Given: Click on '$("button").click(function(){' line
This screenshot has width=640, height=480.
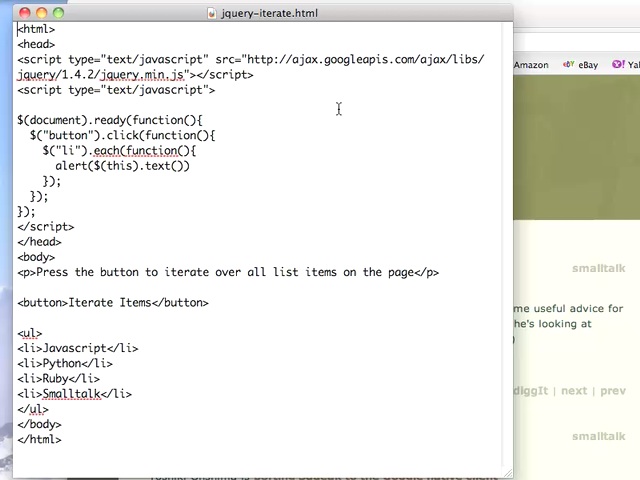Looking at the screenshot, I should pos(122,136).
